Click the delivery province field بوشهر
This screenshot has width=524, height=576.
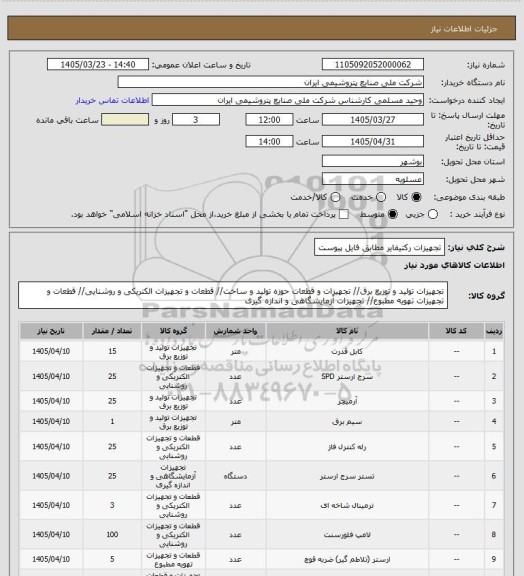pos(373,161)
